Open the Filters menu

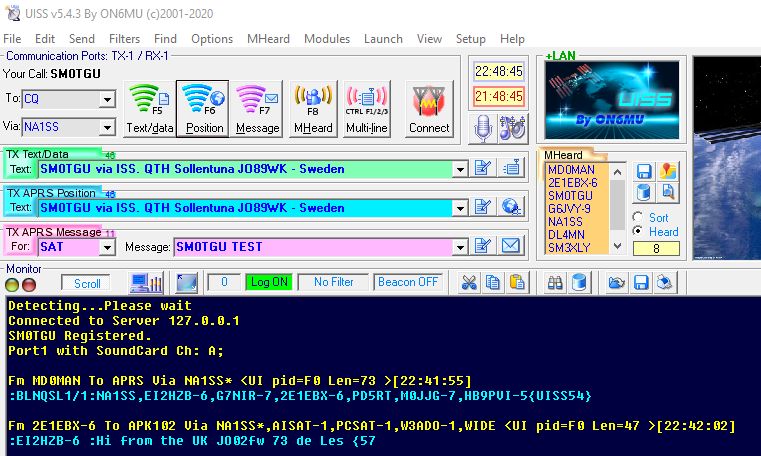124,39
